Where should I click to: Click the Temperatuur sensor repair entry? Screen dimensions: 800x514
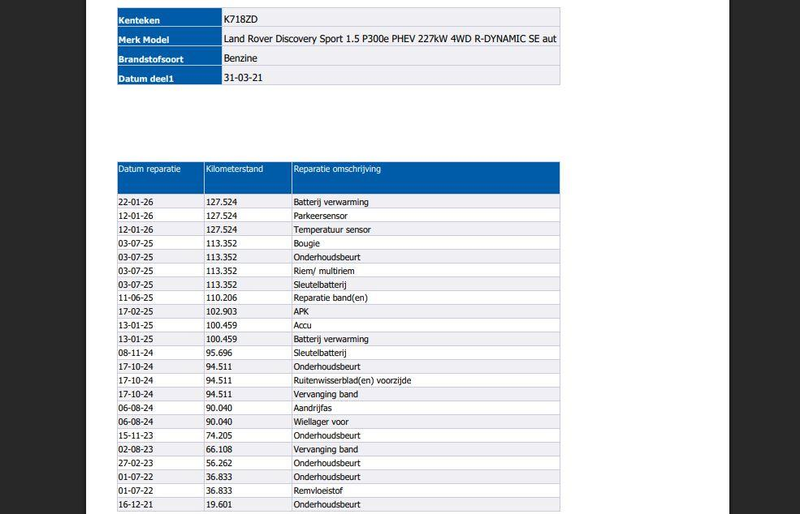pos(332,230)
